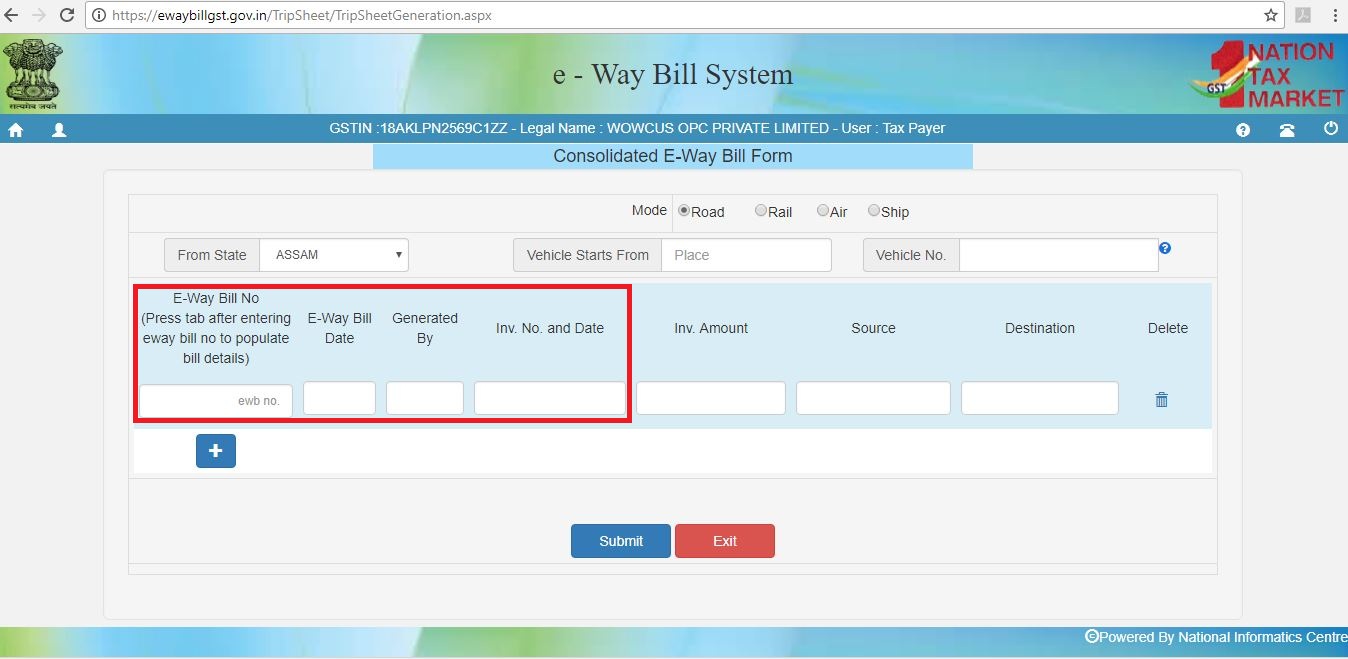
Task: Click the national emblem logo
Action: (34, 73)
